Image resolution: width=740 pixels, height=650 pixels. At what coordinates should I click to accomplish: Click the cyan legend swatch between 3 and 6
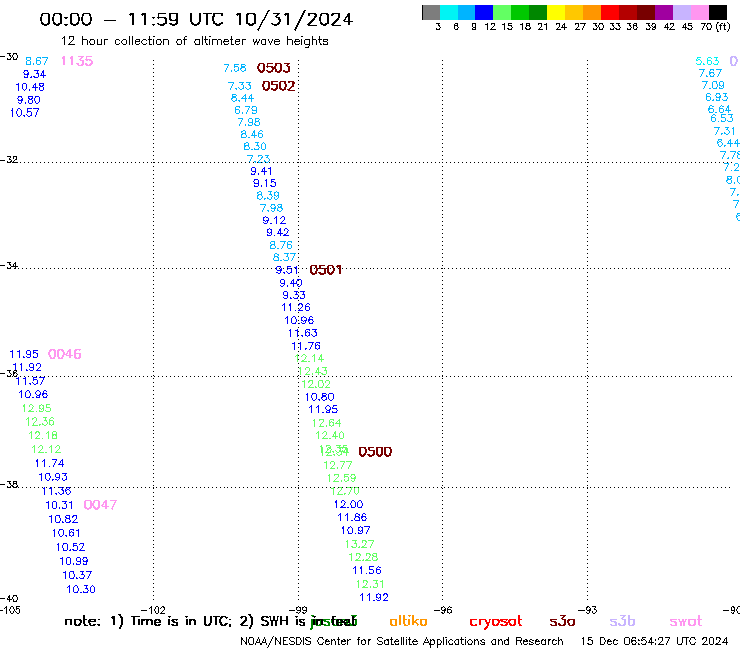click(x=449, y=12)
